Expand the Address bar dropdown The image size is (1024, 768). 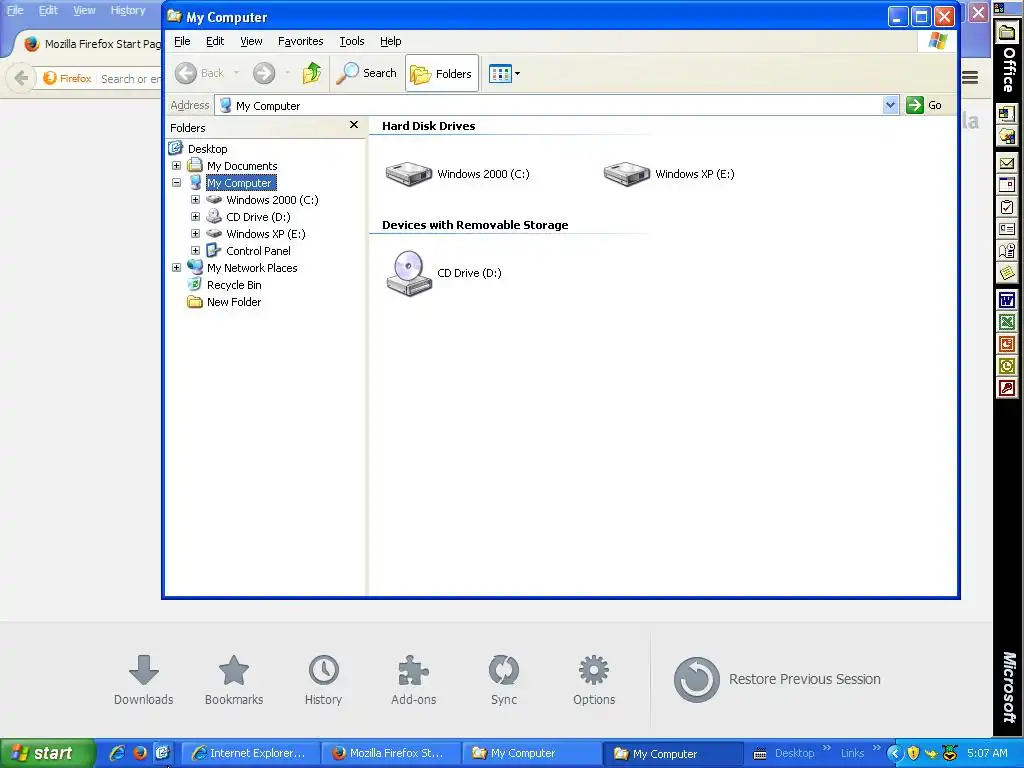click(x=889, y=105)
